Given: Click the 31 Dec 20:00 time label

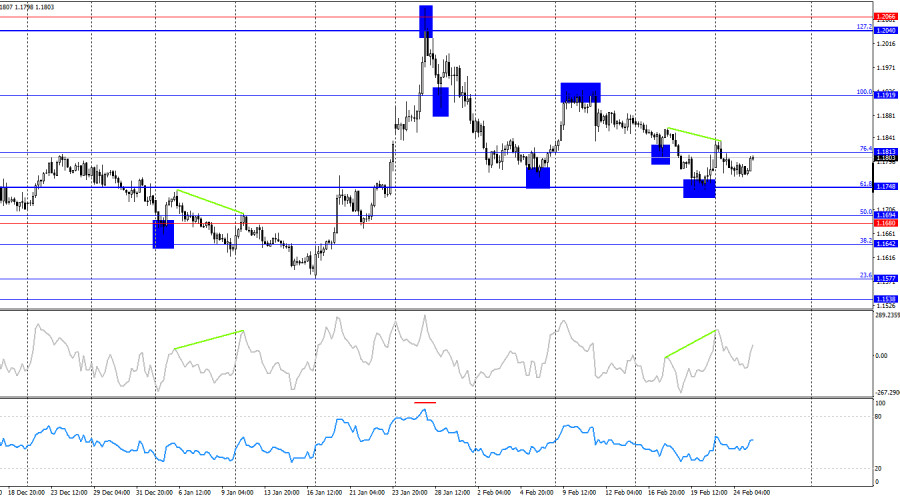Looking at the screenshot, I should point(154,493).
